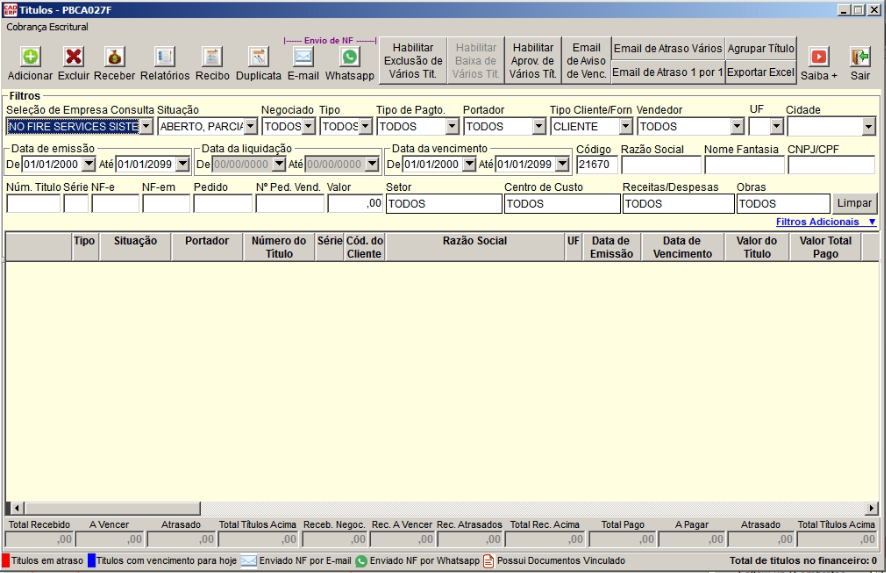The width and height of the screenshot is (886, 573).
Task: Click Email de Atraso Vários button
Action: pos(668,49)
